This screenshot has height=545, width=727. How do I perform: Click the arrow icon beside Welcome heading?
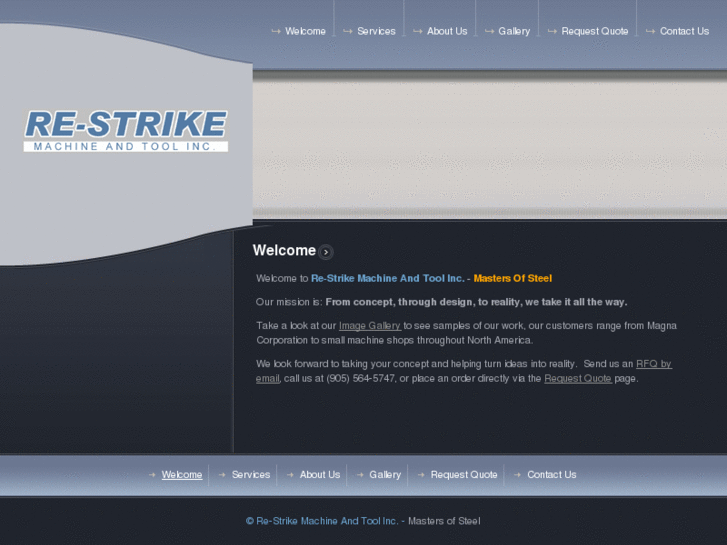click(326, 252)
